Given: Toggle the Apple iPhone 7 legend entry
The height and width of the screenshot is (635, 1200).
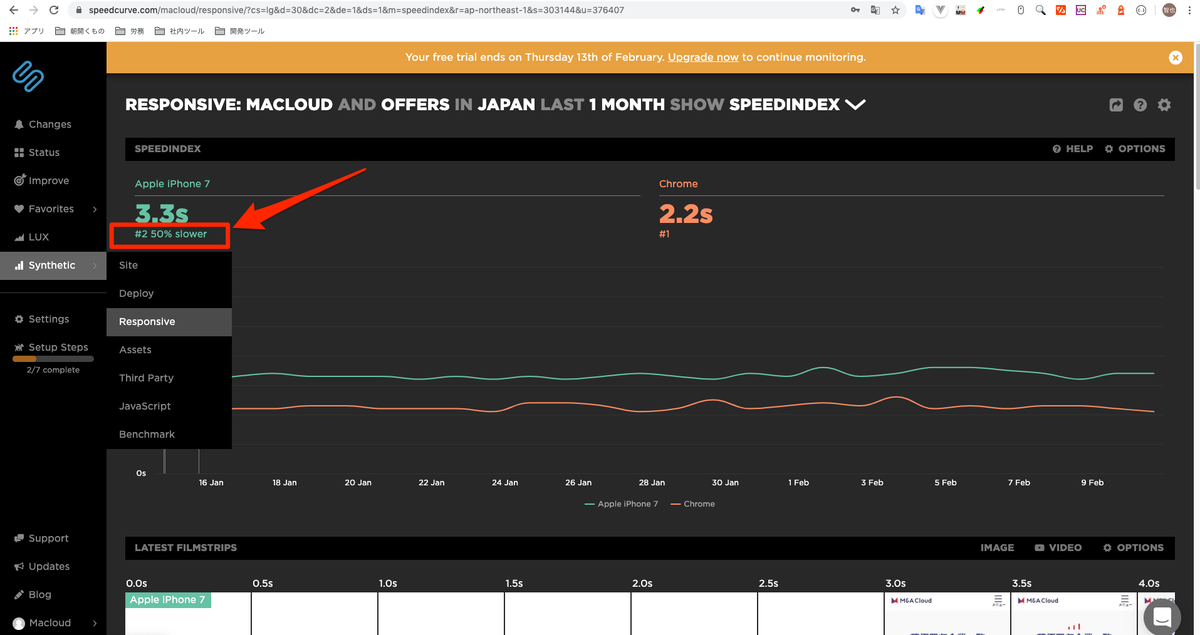Looking at the screenshot, I should pos(621,504).
